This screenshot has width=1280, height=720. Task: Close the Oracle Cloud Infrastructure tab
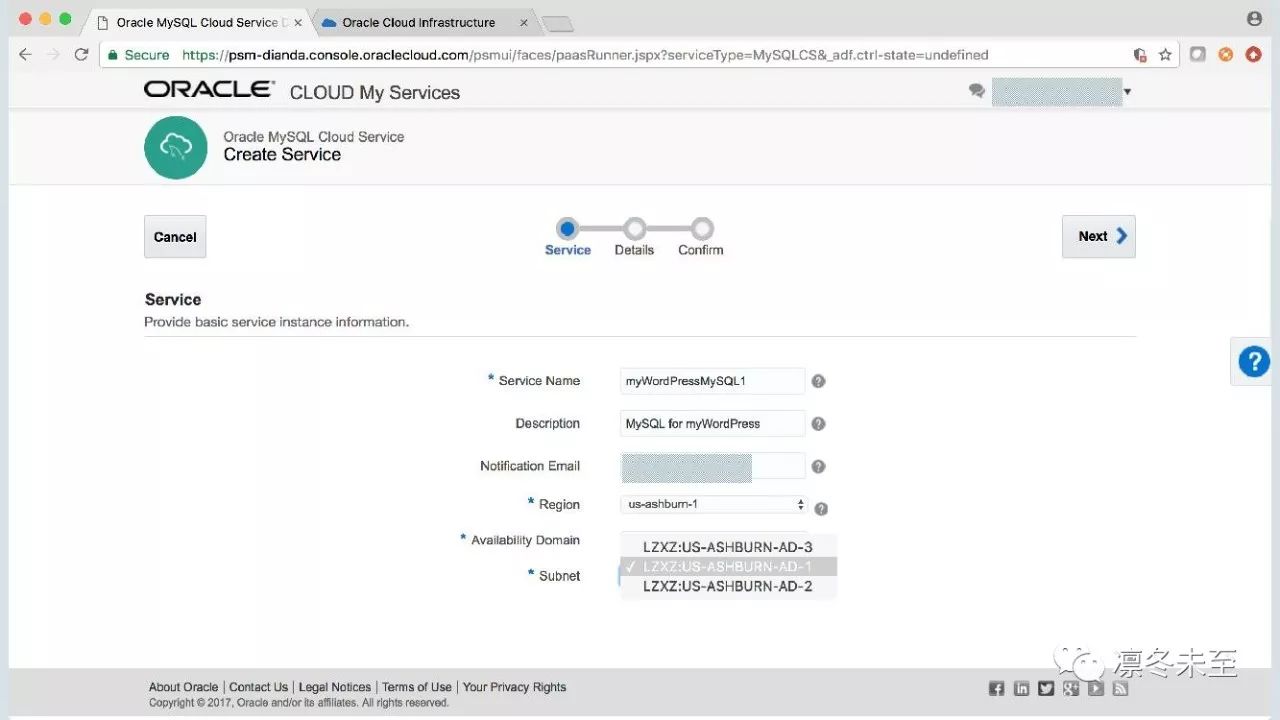pyautogui.click(x=524, y=22)
